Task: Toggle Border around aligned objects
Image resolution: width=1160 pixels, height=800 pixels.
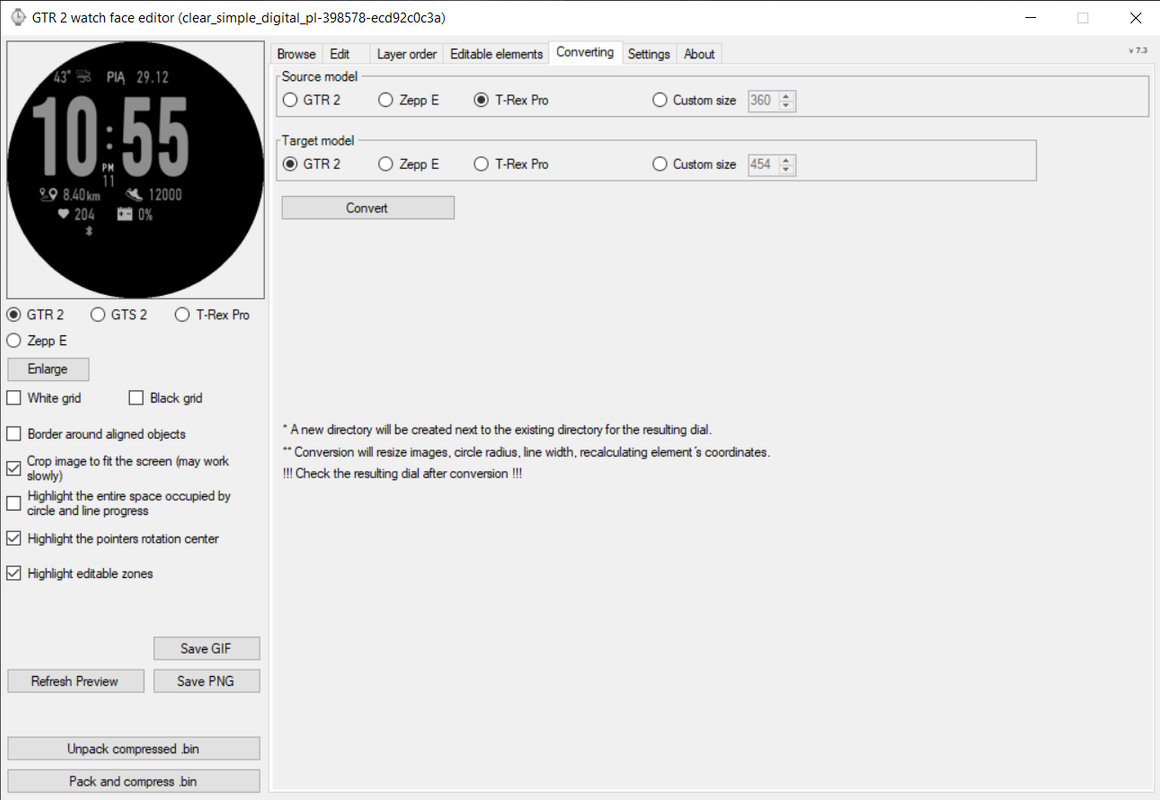Action: point(96,434)
